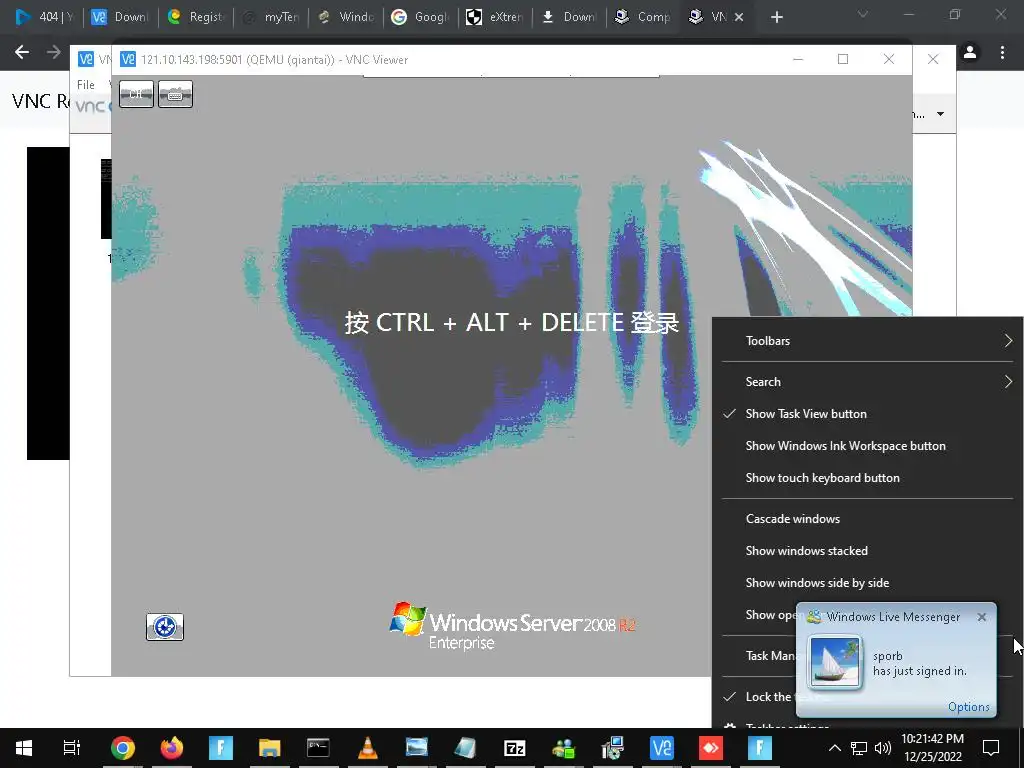Open the volume tray icon

(883, 748)
